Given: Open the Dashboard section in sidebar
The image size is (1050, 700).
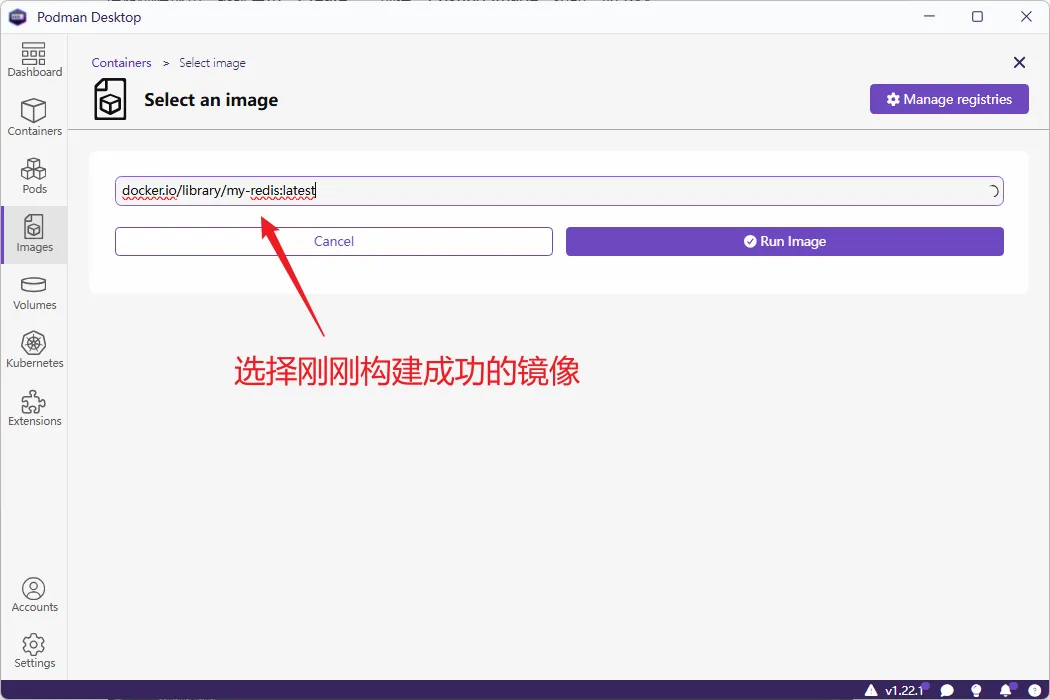Looking at the screenshot, I should click(34, 60).
